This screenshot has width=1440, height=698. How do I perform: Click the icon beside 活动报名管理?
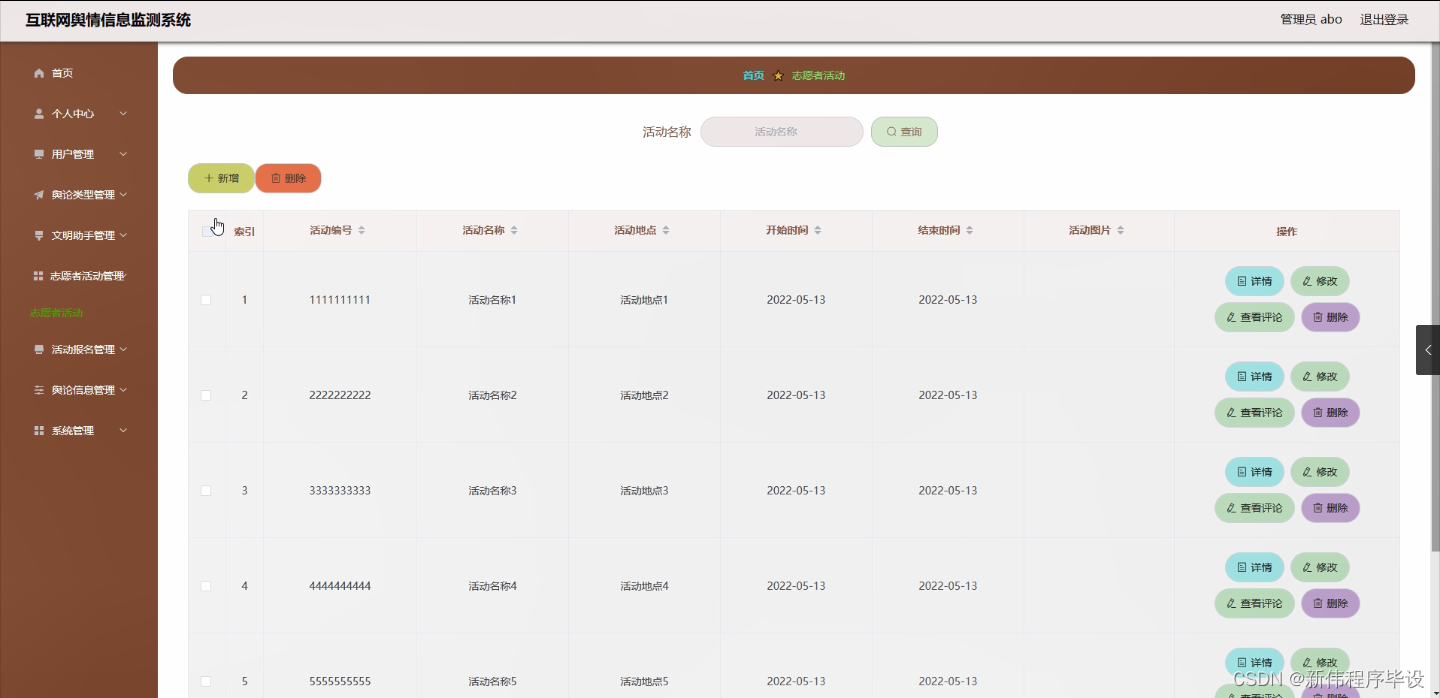coord(39,350)
